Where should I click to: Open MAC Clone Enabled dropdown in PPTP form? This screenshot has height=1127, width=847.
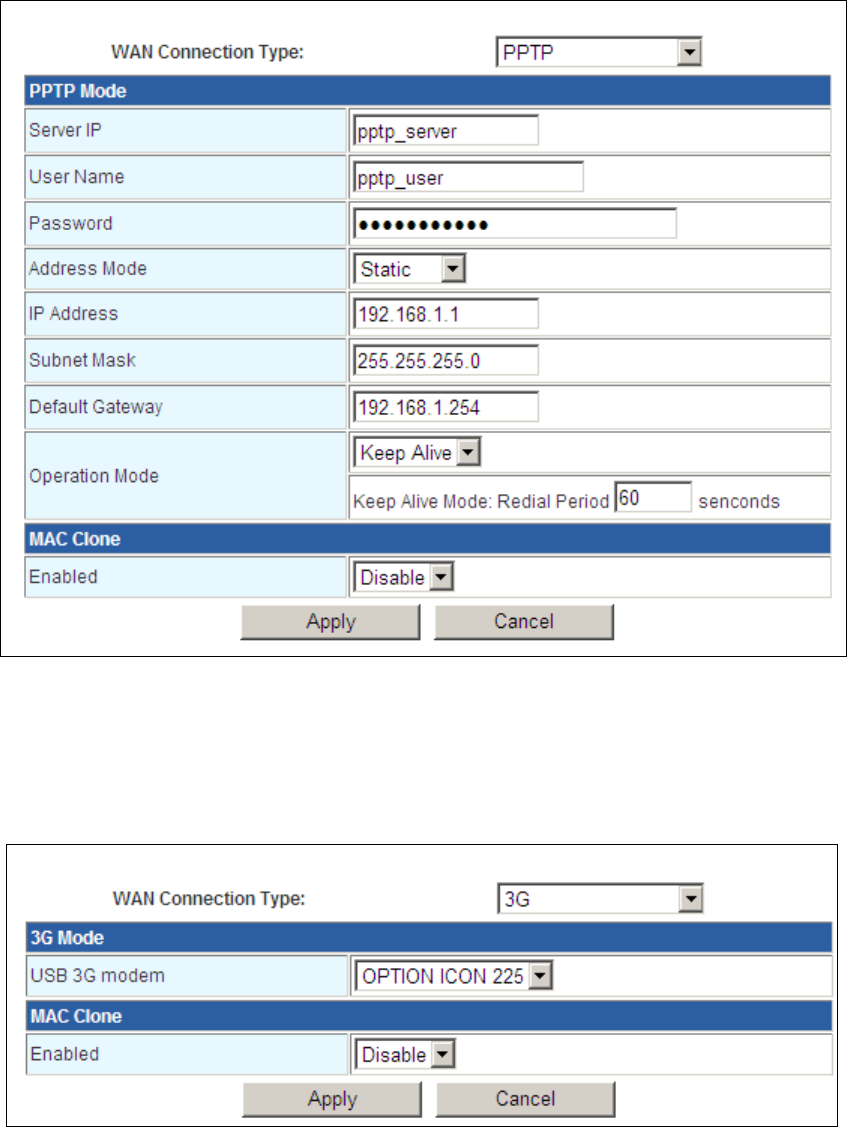click(x=403, y=577)
